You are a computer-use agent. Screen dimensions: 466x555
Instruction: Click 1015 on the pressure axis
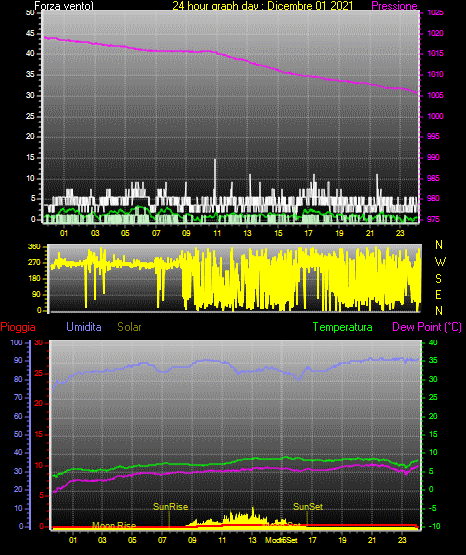coord(435,53)
